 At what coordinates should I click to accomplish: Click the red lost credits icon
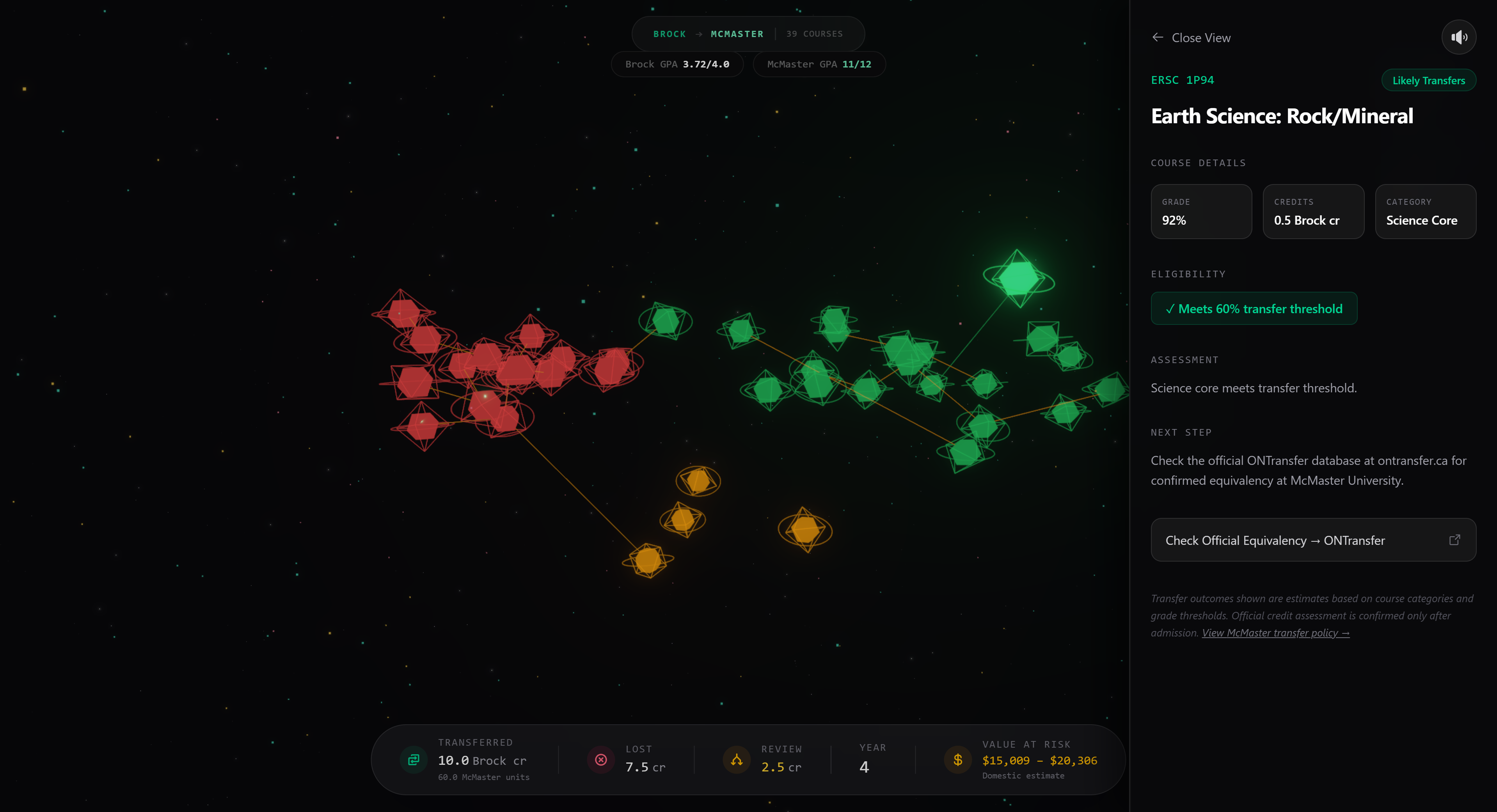point(601,760)
